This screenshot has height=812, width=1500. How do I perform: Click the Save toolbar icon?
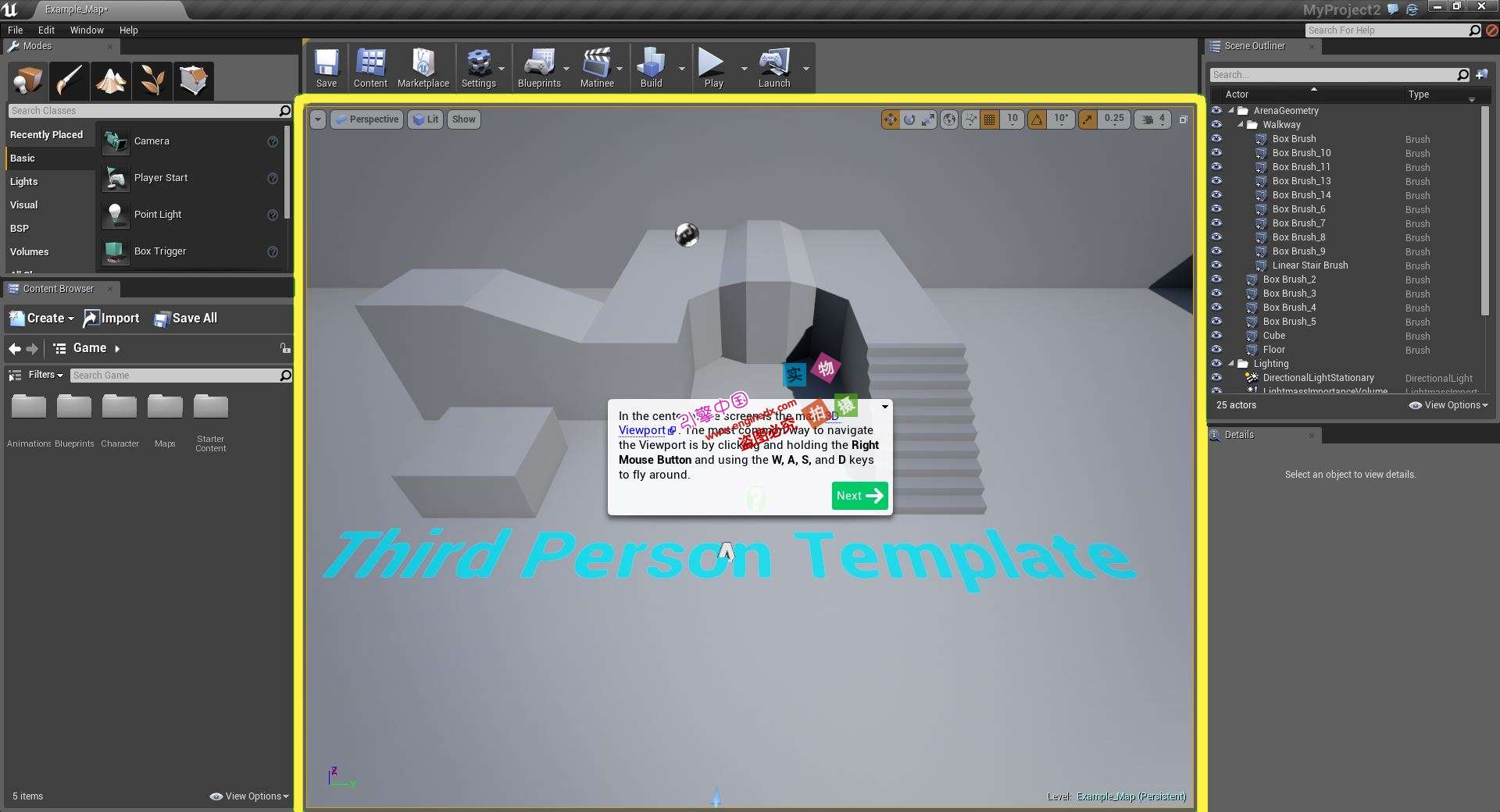point(327,67)
